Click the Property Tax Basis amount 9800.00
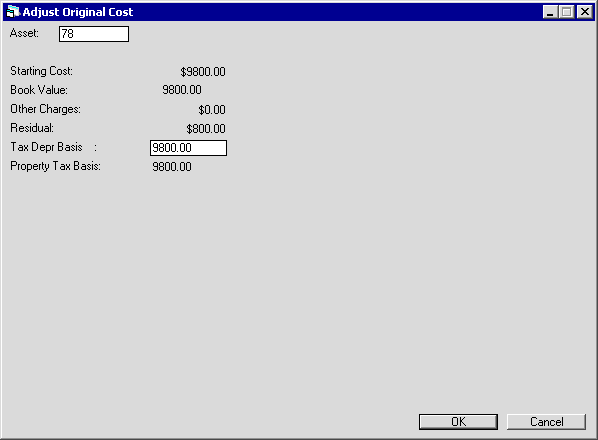Viewport: 598px width, 440px height. [172, 167]
